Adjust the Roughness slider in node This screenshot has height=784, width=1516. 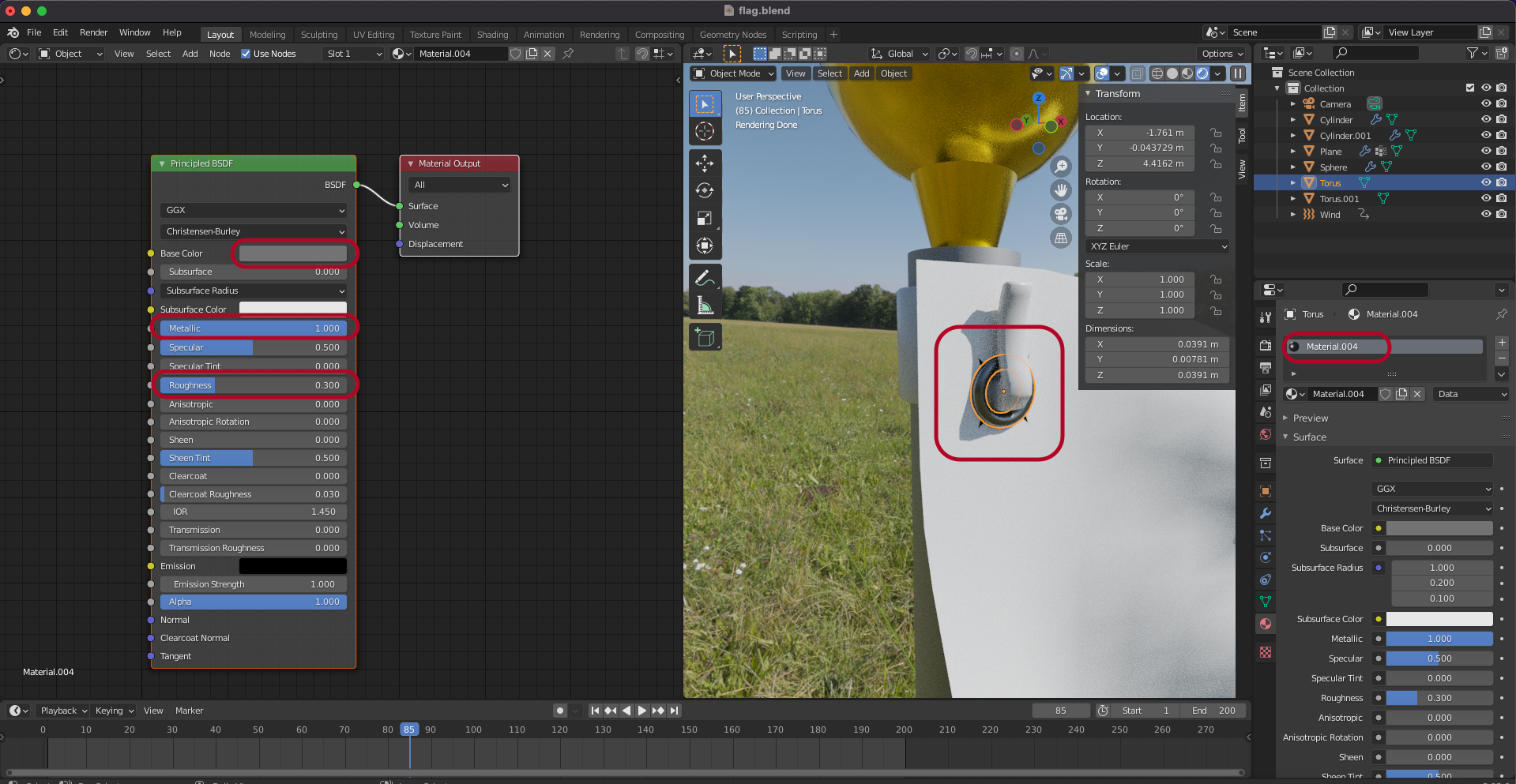coord(254,385)
